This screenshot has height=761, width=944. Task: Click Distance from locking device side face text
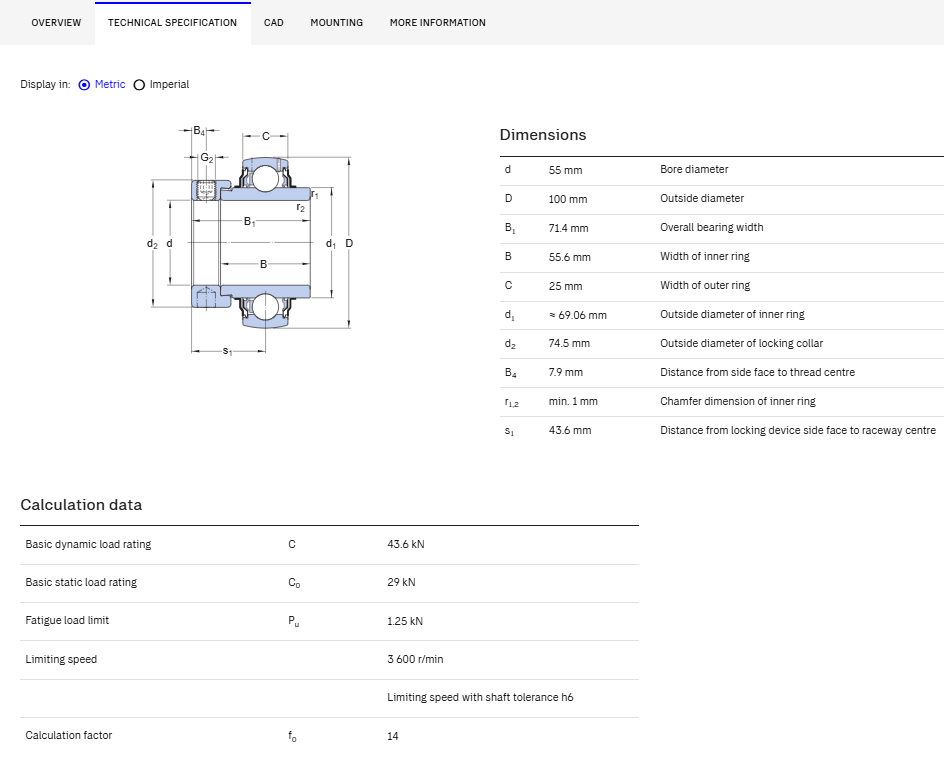(798, 430)
